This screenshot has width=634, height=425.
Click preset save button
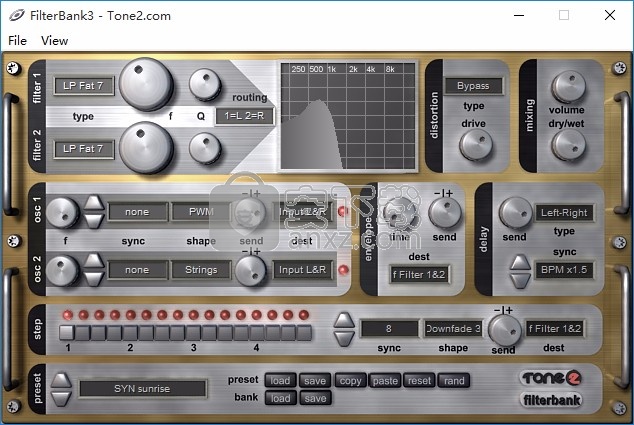tap(315, 381)
